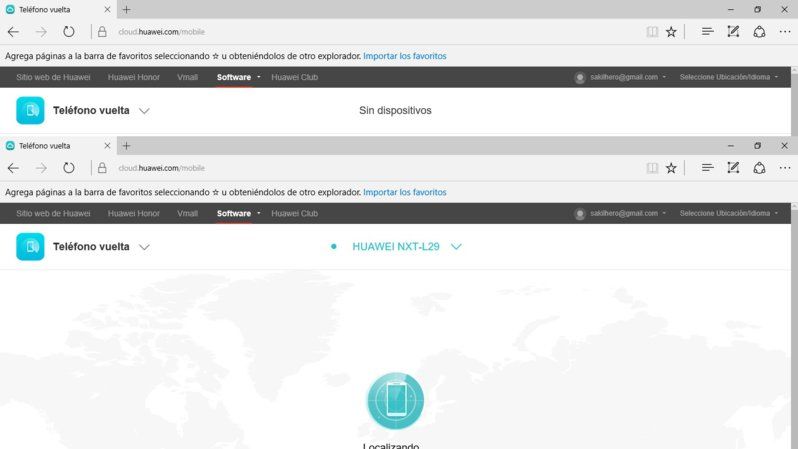
Task: Click the vertical scrollbar in the lower window
Action: pos(794,326)
